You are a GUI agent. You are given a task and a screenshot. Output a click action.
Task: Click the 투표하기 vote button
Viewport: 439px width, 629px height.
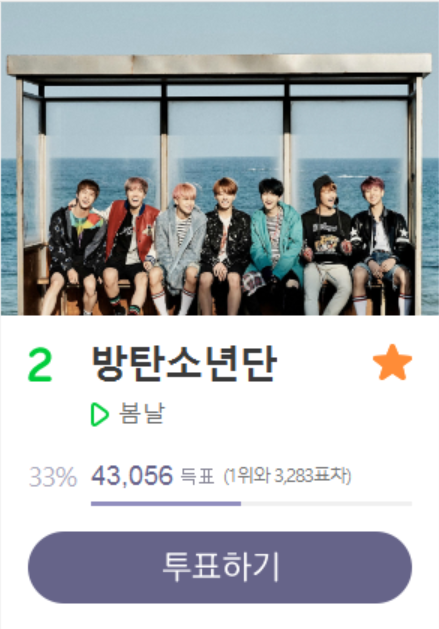click(x=220, y=567)
